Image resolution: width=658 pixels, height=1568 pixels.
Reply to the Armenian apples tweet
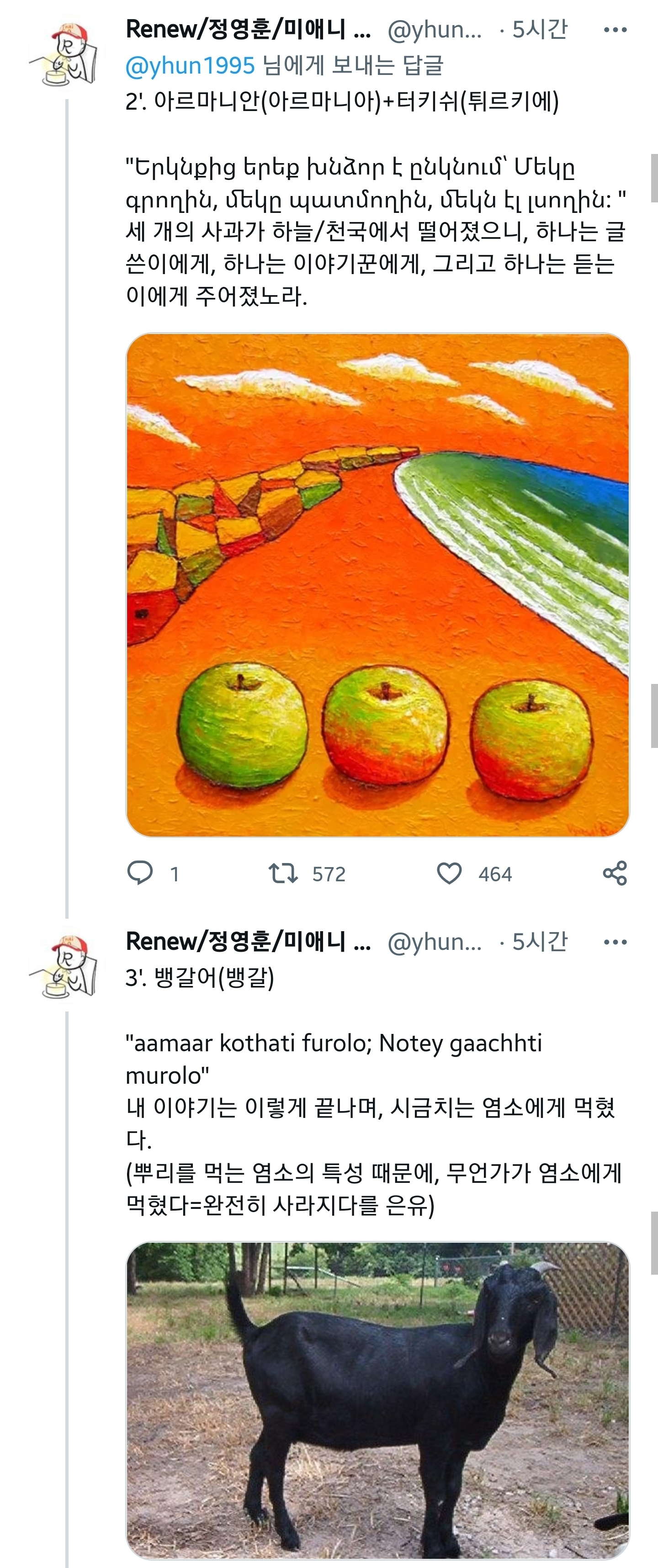[140, 873]
